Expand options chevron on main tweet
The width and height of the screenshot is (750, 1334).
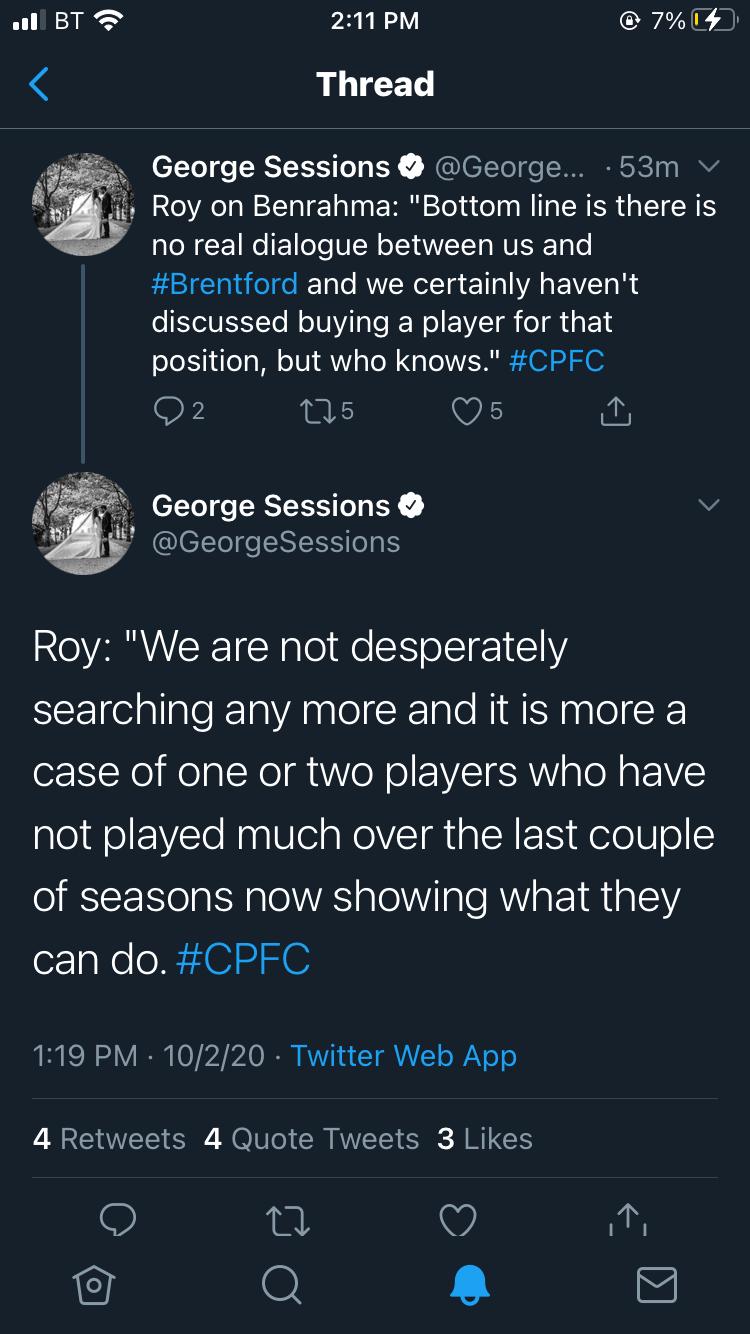(708, 506)
